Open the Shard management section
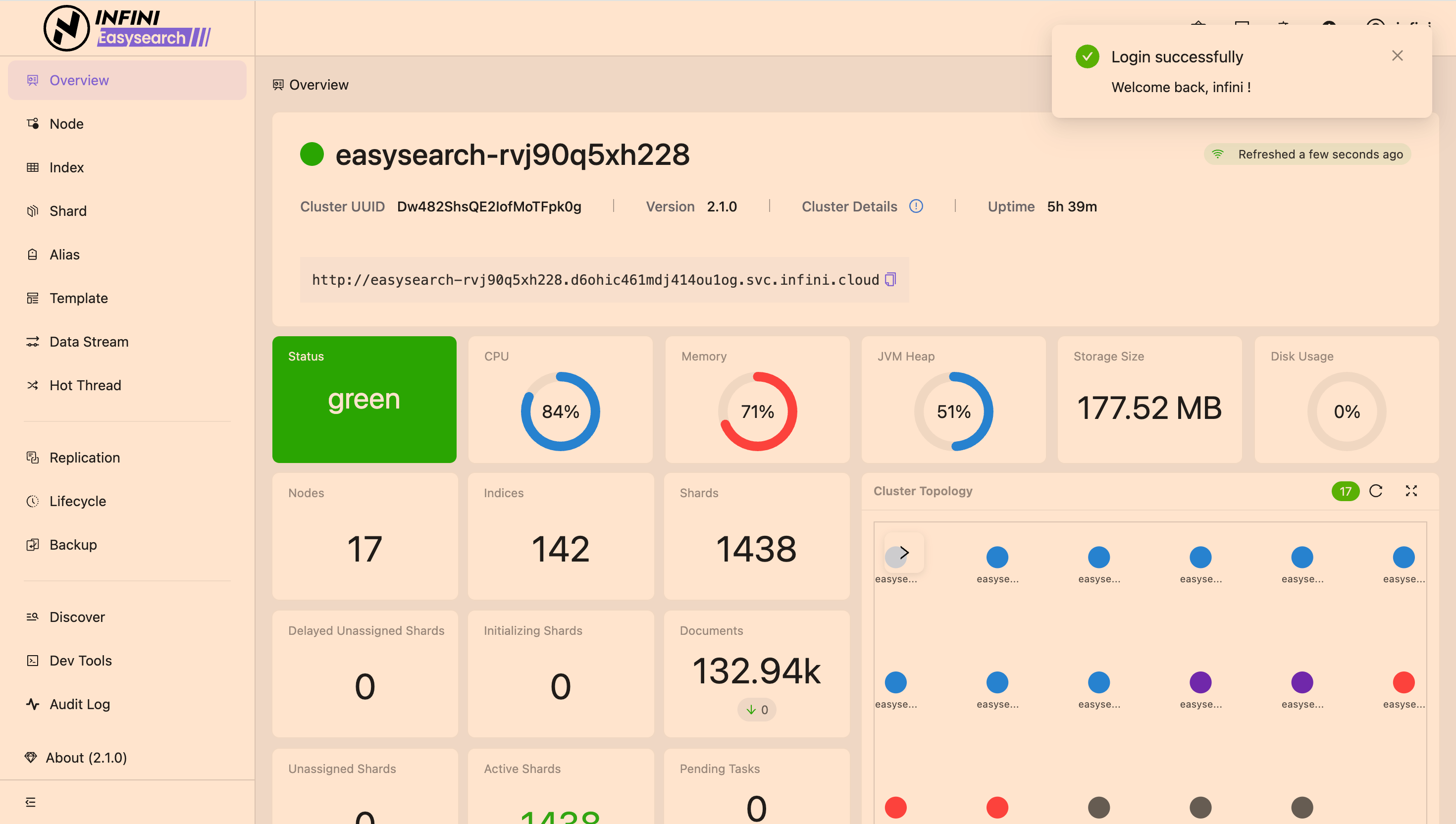The width and height of the screenshot is (1456, 824). click(68, 210)
